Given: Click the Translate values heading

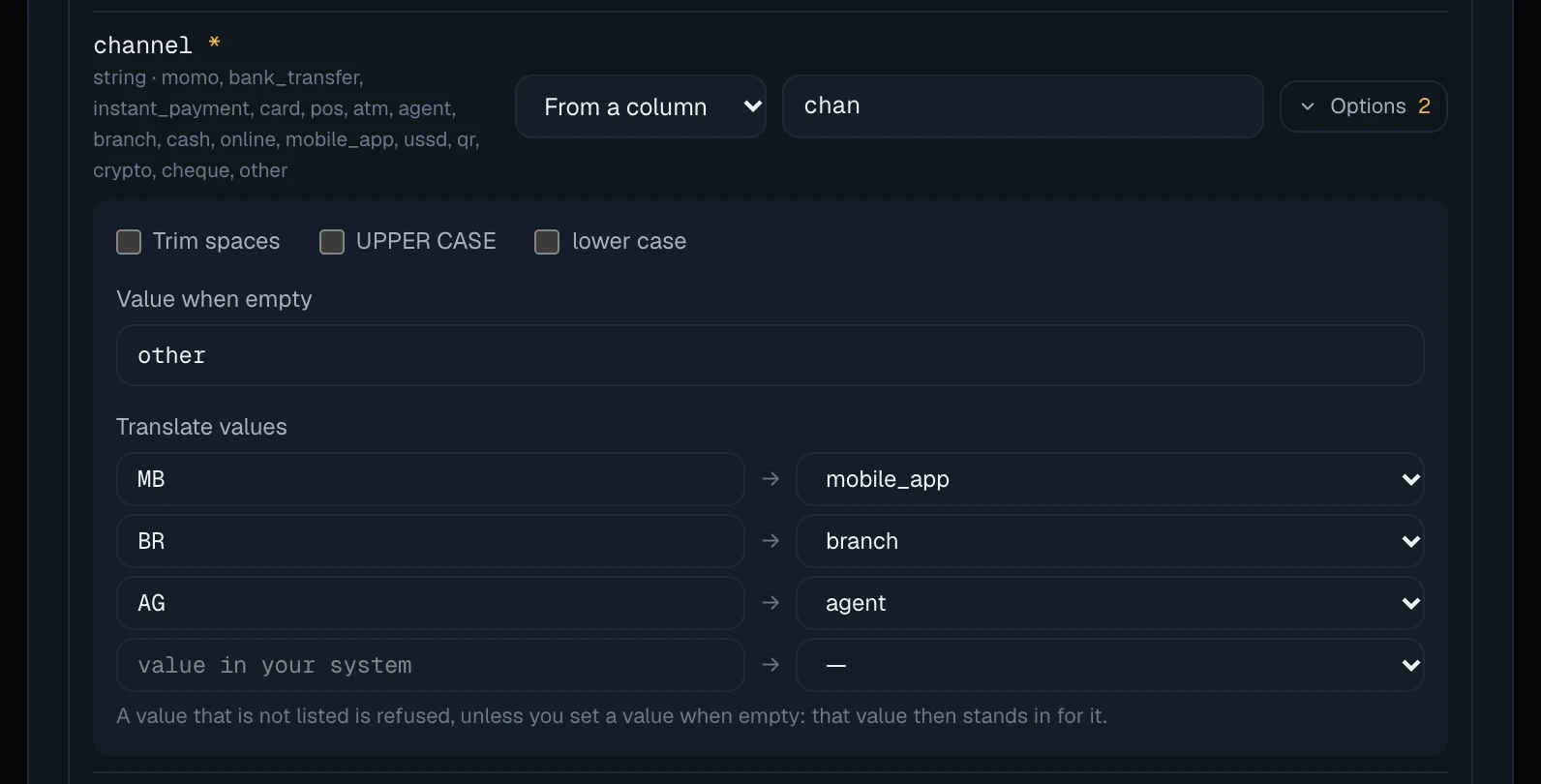Looking at the screenshot, I should coord(201,427).
